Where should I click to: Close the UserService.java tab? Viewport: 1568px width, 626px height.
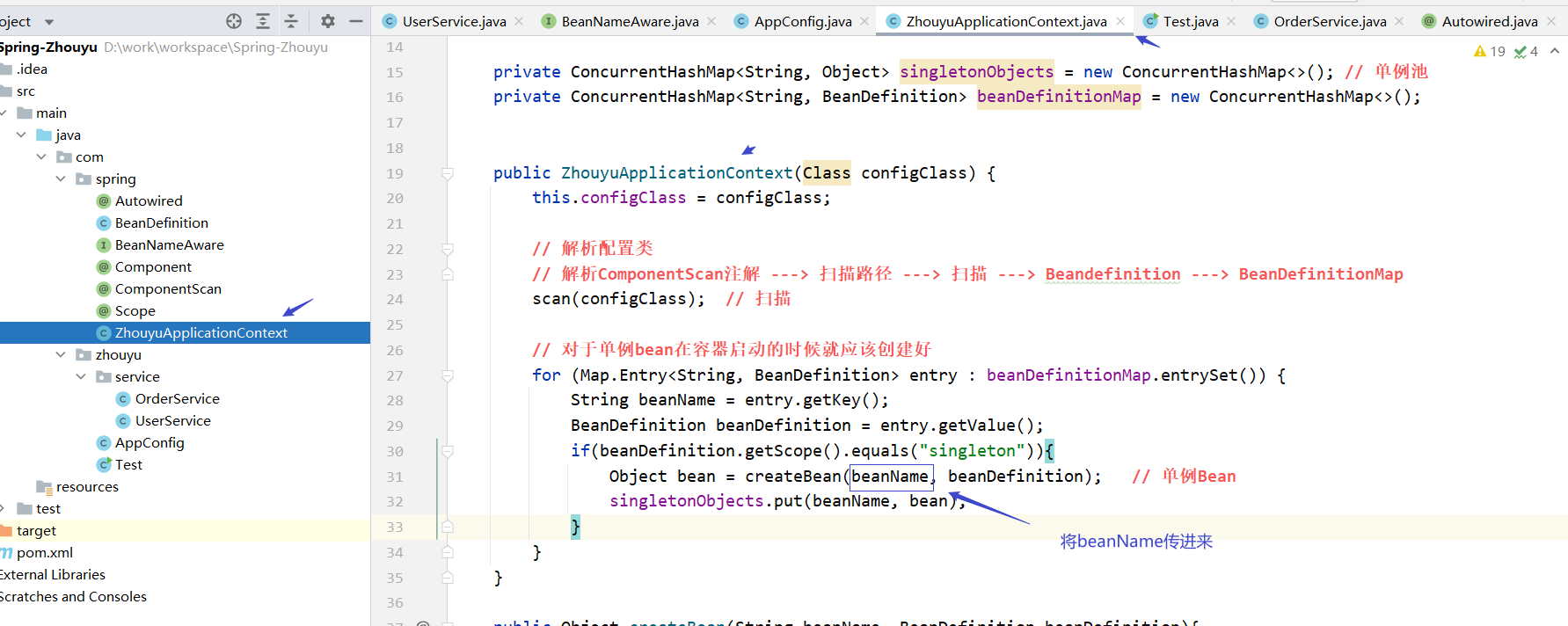pos(520,21)
